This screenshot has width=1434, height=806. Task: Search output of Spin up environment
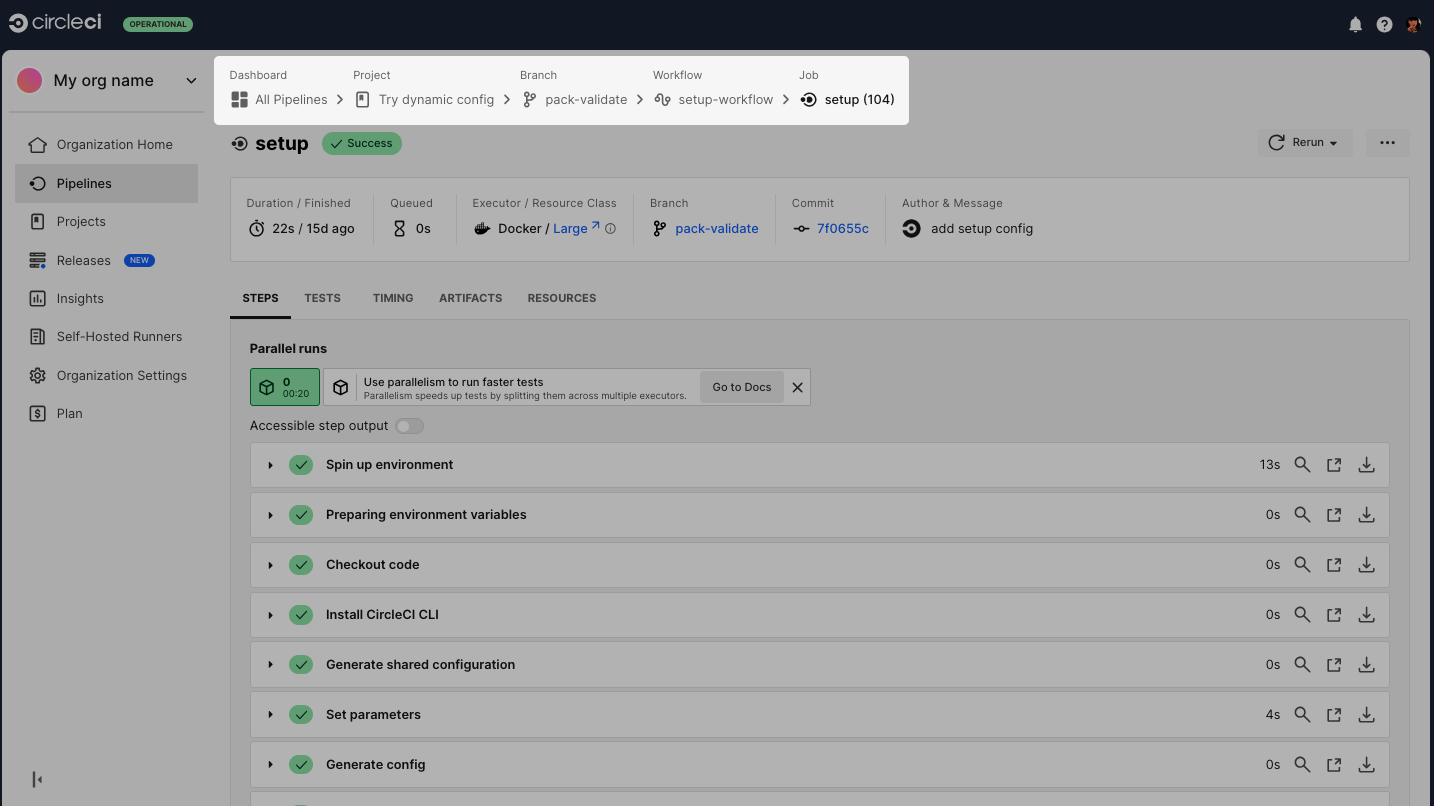(1302, 465)
